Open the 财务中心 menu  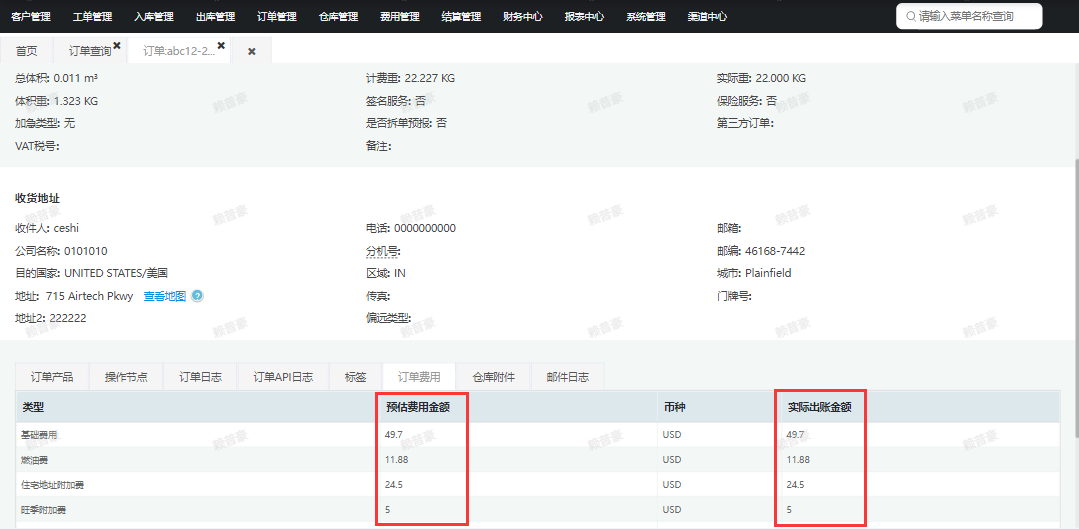(523, 17)
